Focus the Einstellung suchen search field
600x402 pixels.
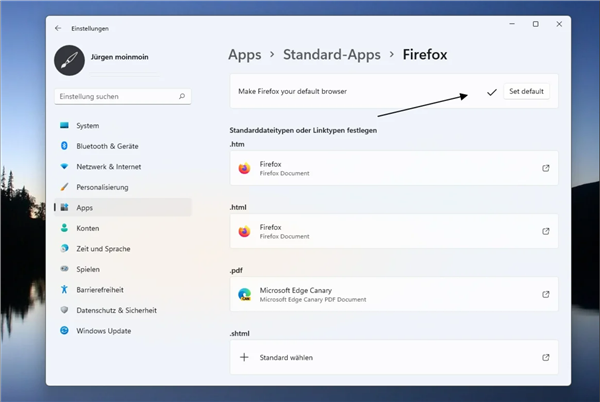[x=115, y=97]
